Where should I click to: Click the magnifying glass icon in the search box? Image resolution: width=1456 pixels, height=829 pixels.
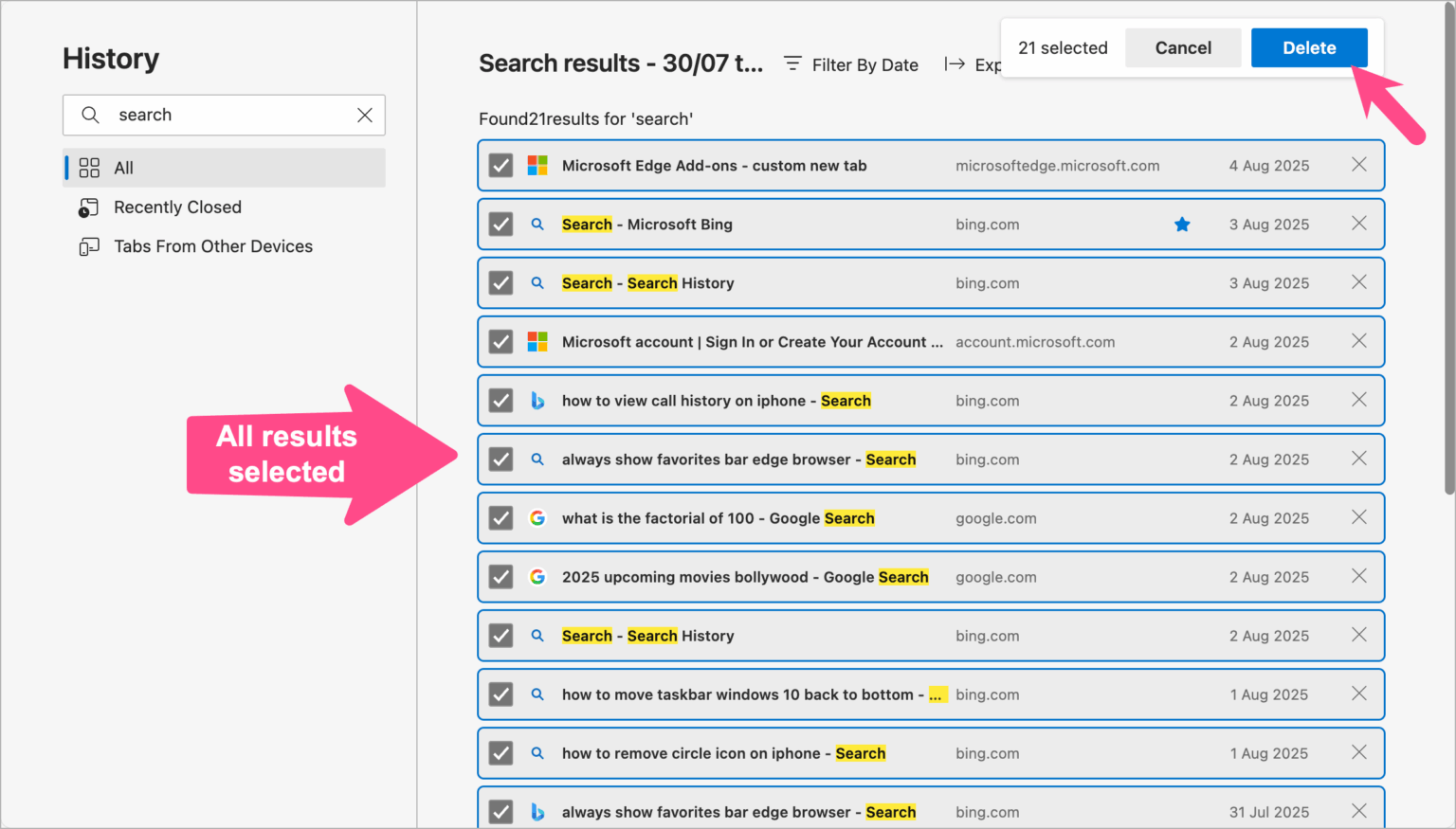(90, 115)
